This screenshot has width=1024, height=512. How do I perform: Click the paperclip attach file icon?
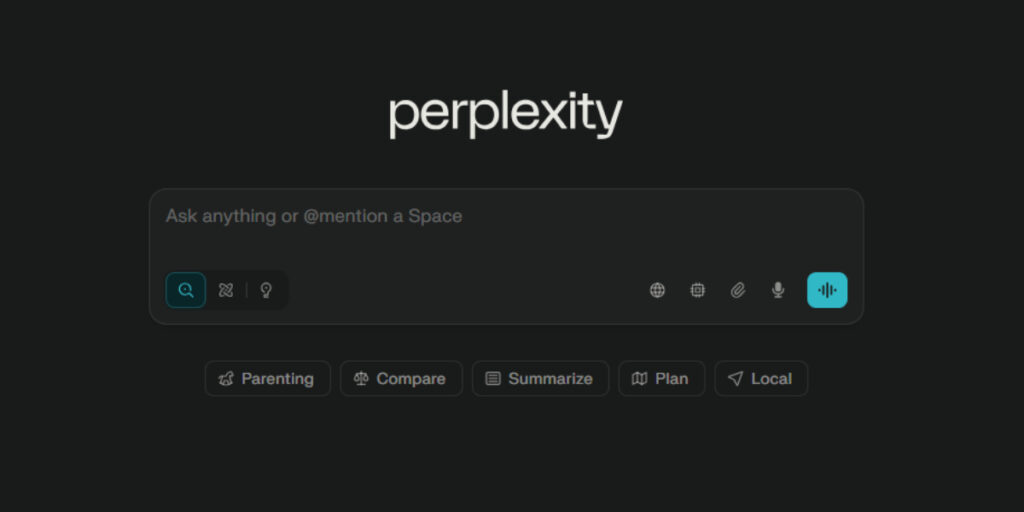(737, 290)
